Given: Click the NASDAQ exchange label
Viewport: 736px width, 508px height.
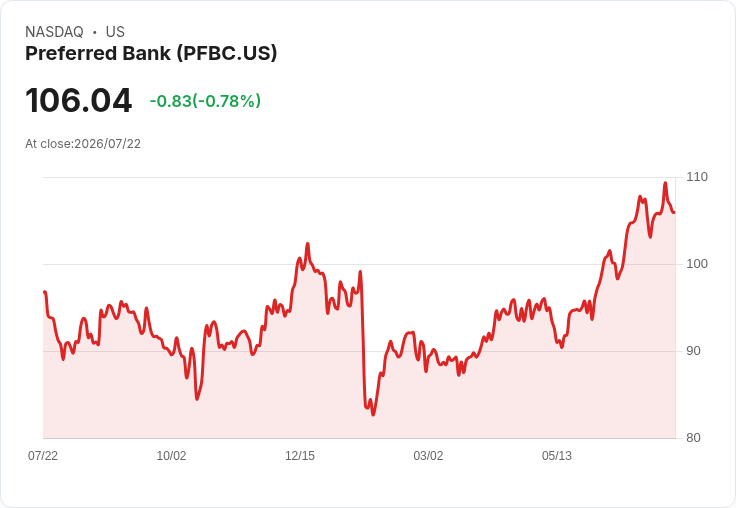Looking at the screenshot, I should (x=54, y=32).
